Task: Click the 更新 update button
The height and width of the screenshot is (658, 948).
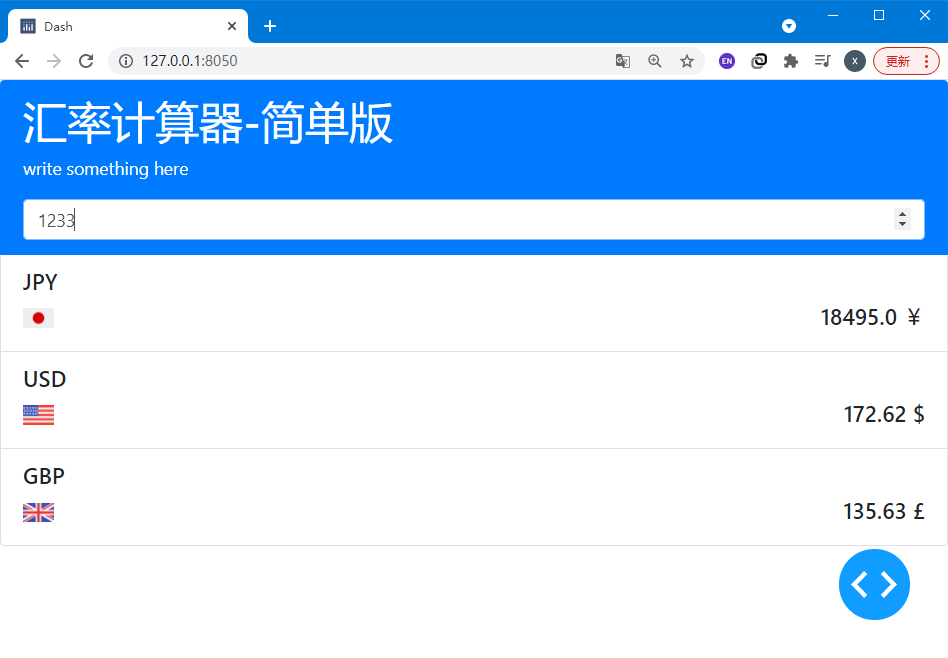Action: coord(898,61)
